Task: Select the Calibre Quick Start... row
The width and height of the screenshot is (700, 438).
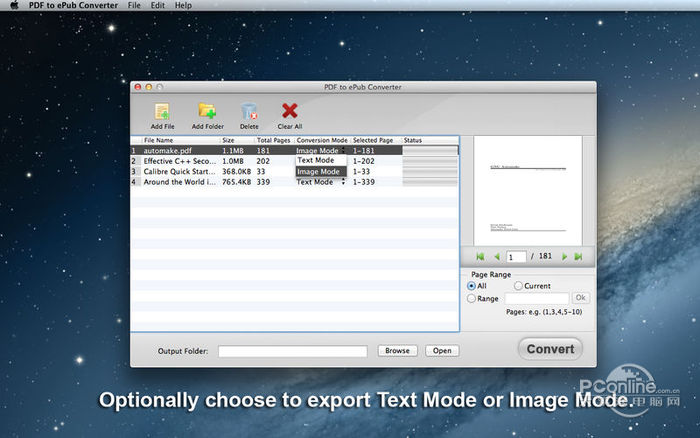Action: point(294,171)
